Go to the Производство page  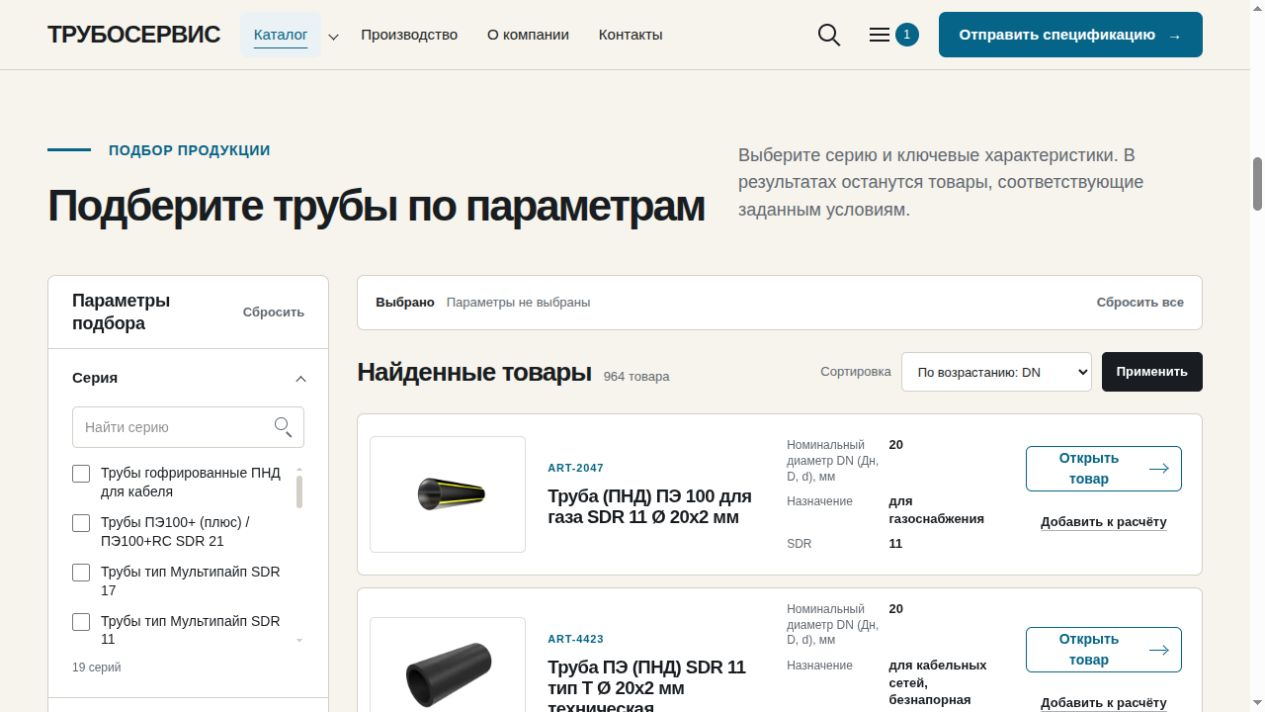pos(409,35)
